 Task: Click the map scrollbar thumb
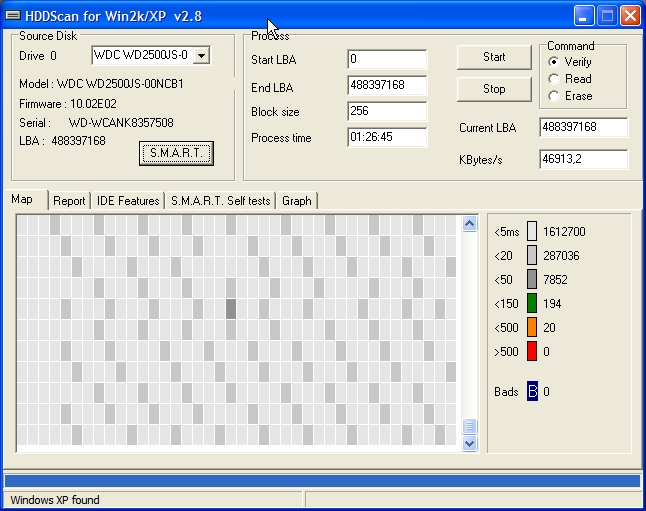click(x=469, y=426)
